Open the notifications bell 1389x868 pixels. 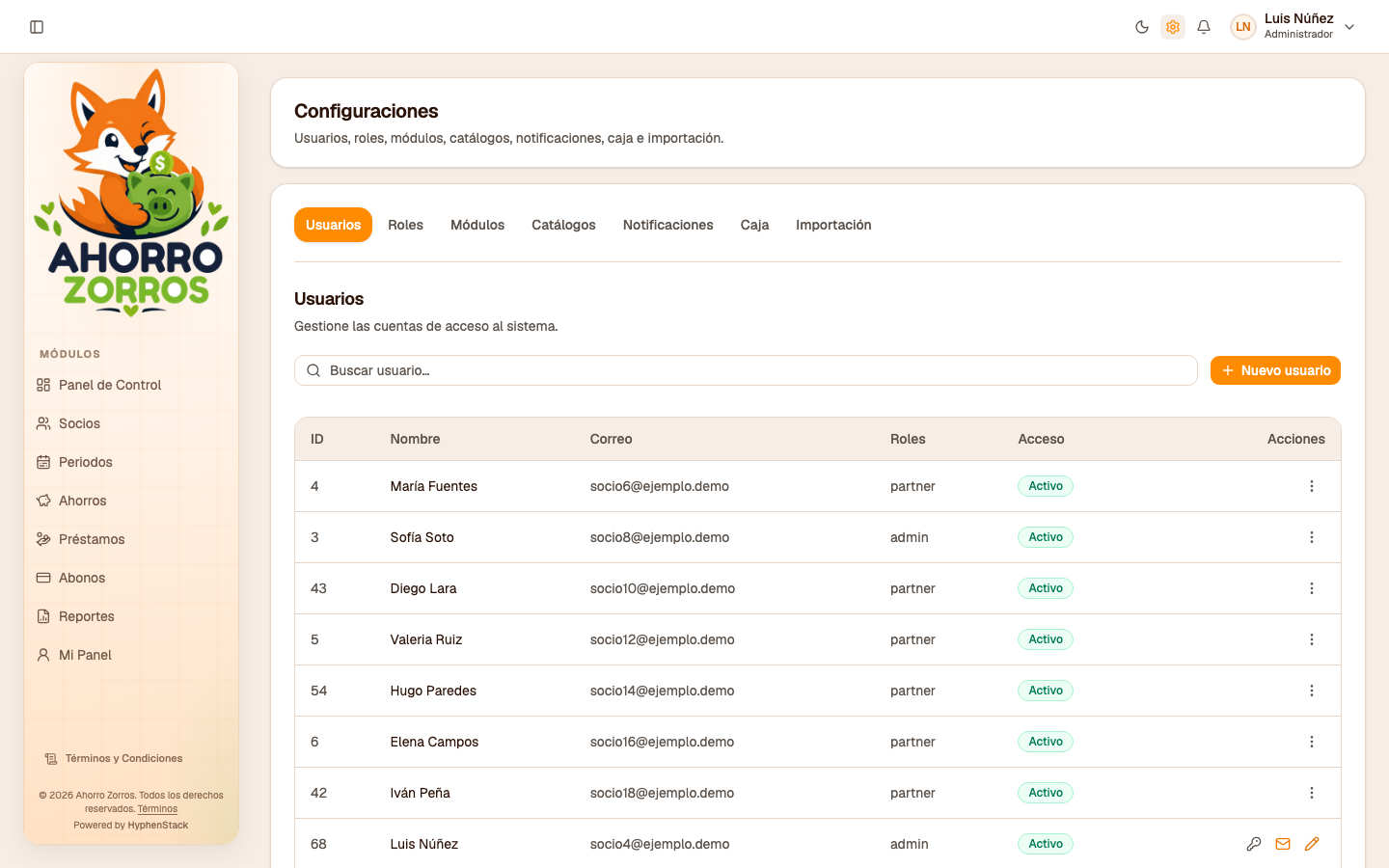(x=1204, y=27)
